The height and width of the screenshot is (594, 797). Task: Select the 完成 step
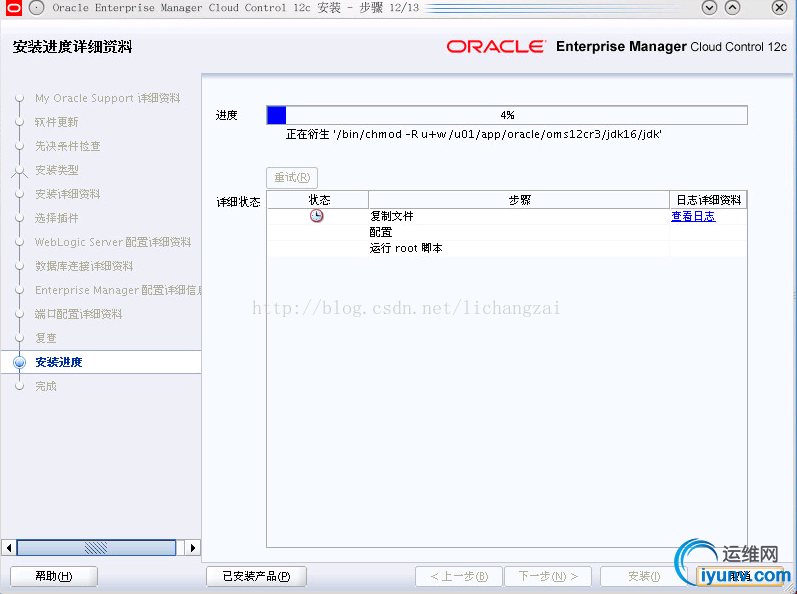pos(46,386)
